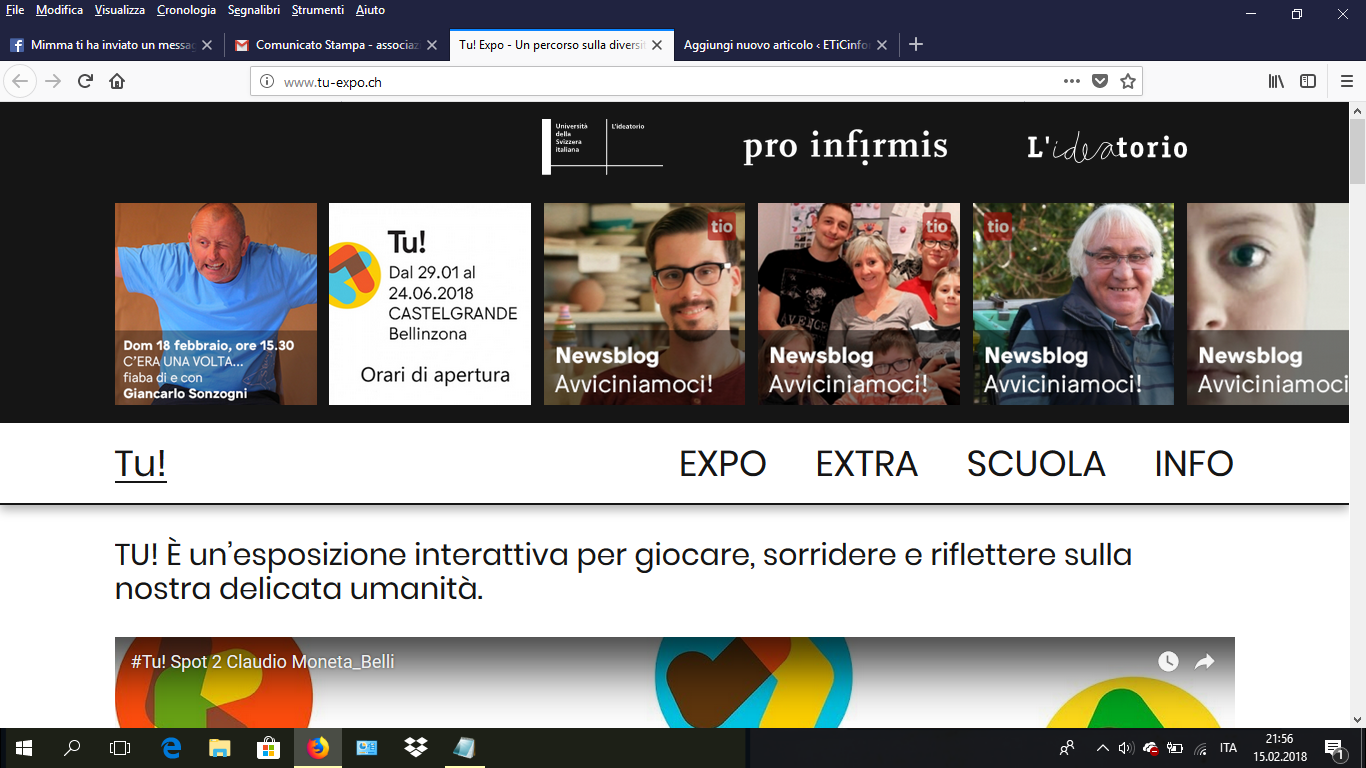Open the browser home page icon
Image resolution: width=1366 pixels, height=768 pixels.
(x=117, y=82)
